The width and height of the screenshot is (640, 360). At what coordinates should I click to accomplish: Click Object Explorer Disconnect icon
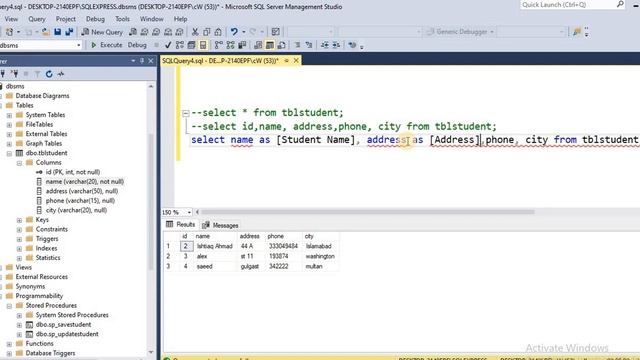[x=15, y=74]
